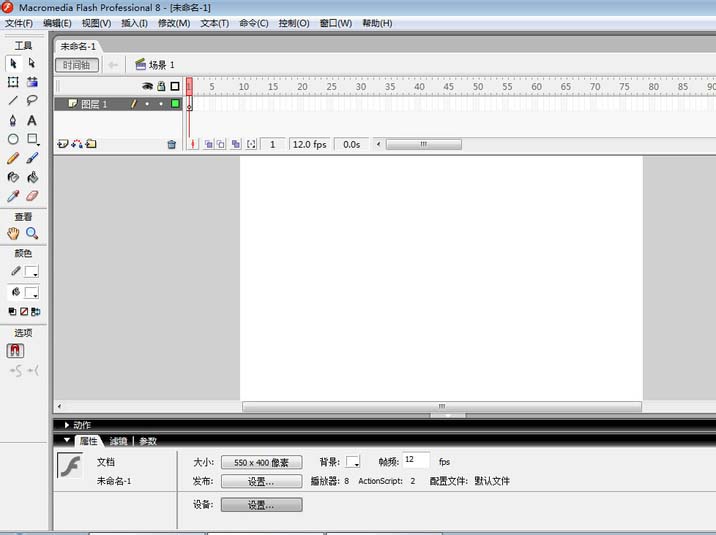Select the Pen tool

[13, 120]
